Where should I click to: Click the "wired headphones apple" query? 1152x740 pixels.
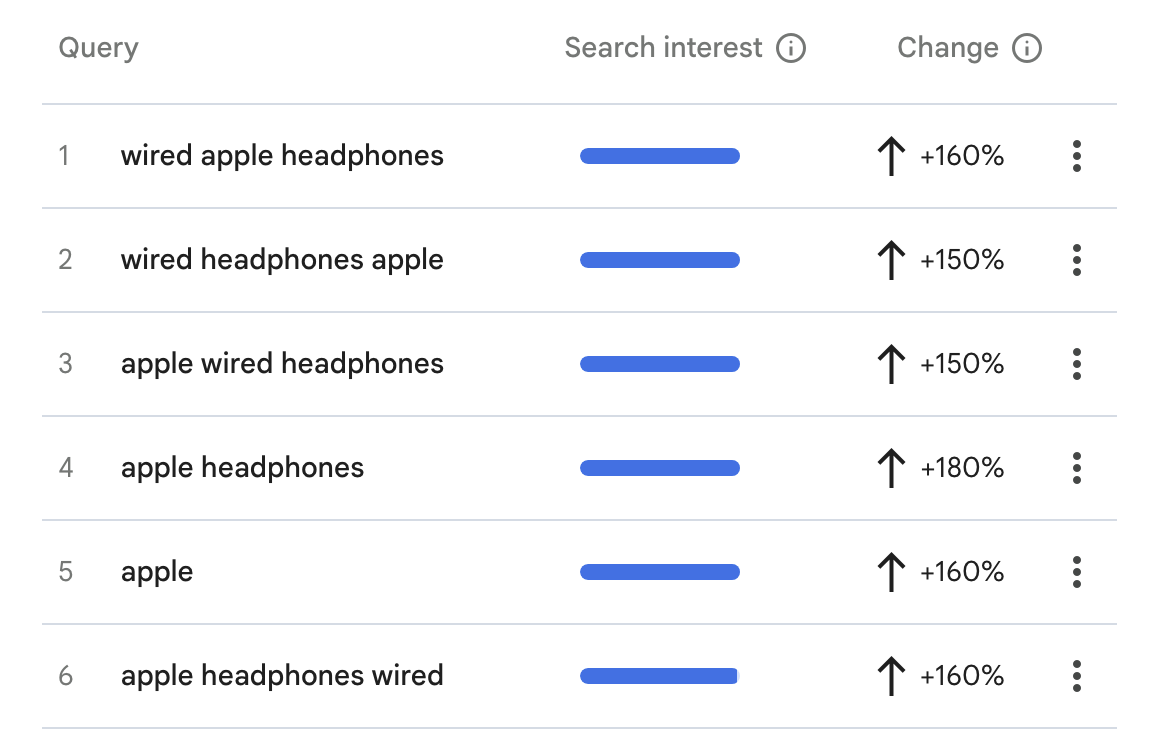pos(282,260)
